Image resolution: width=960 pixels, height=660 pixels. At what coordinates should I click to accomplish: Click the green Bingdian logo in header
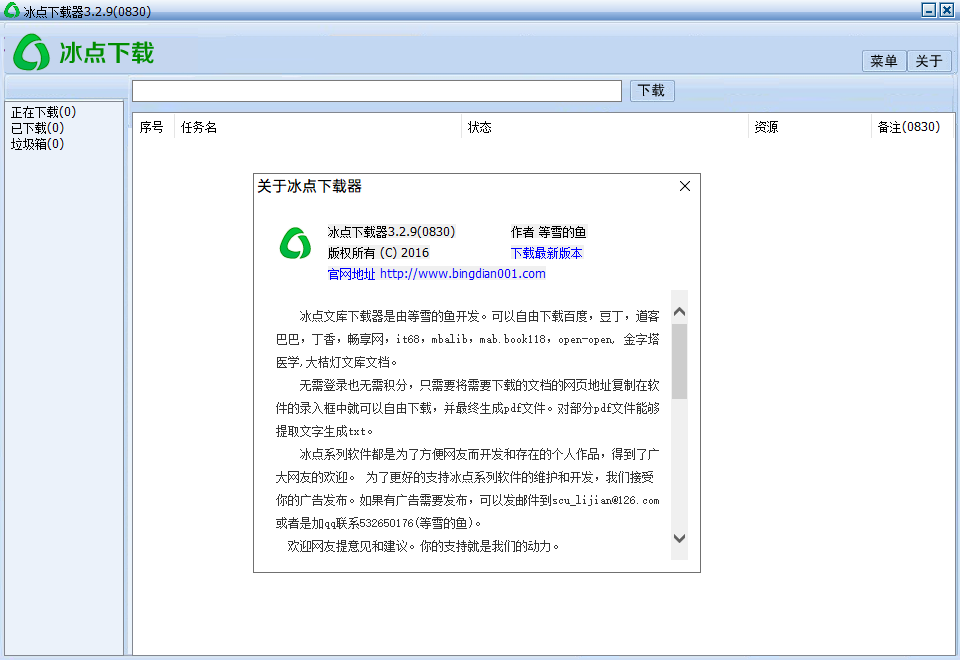(31, 52)
